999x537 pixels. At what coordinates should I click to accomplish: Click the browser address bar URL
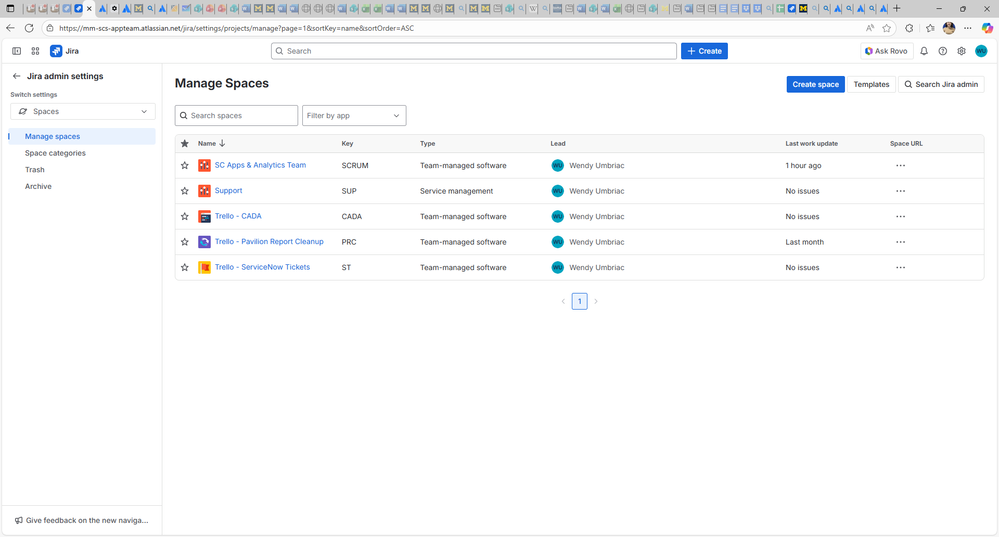click(x=236, y=28)
